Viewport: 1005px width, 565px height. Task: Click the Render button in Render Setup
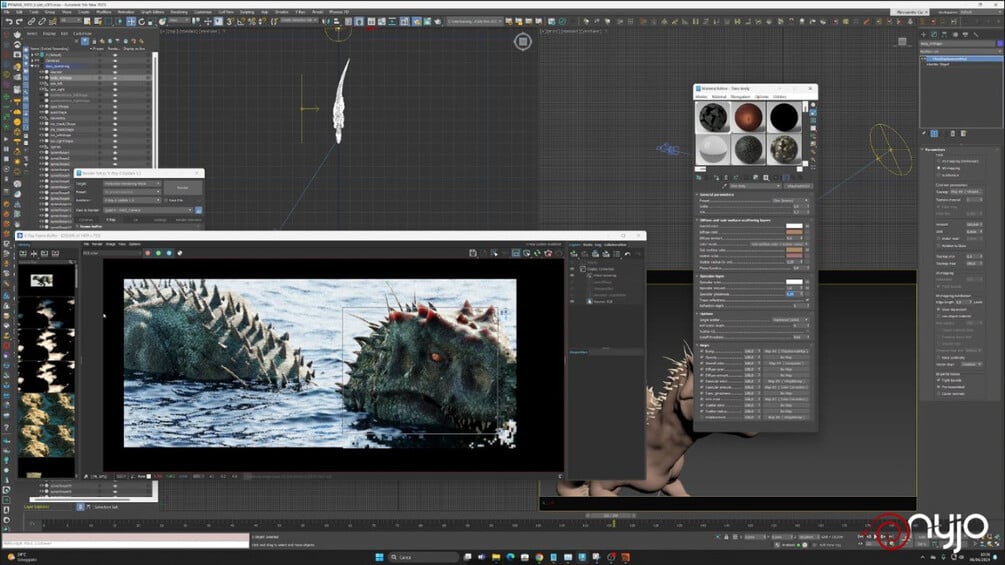[x=182, y=187]
